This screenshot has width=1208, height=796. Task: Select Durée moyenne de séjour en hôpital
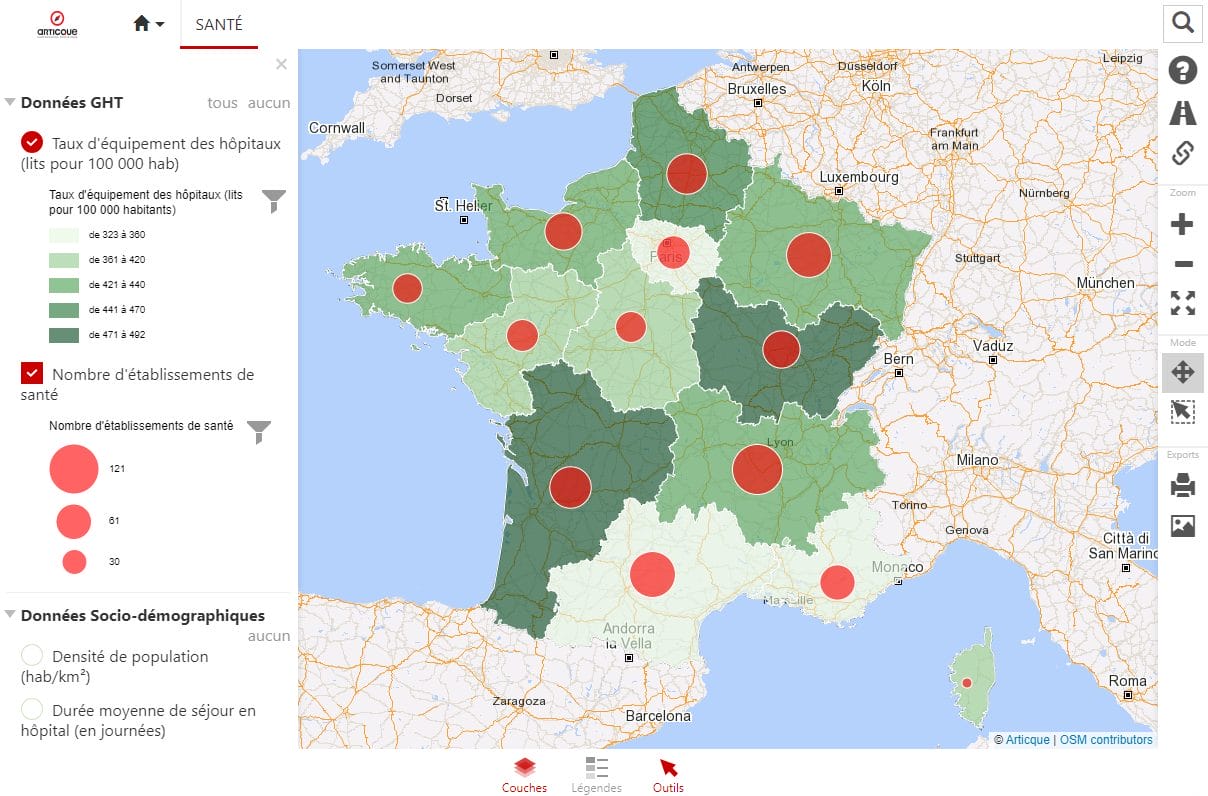pyautogui.click(x=30, y=710)
